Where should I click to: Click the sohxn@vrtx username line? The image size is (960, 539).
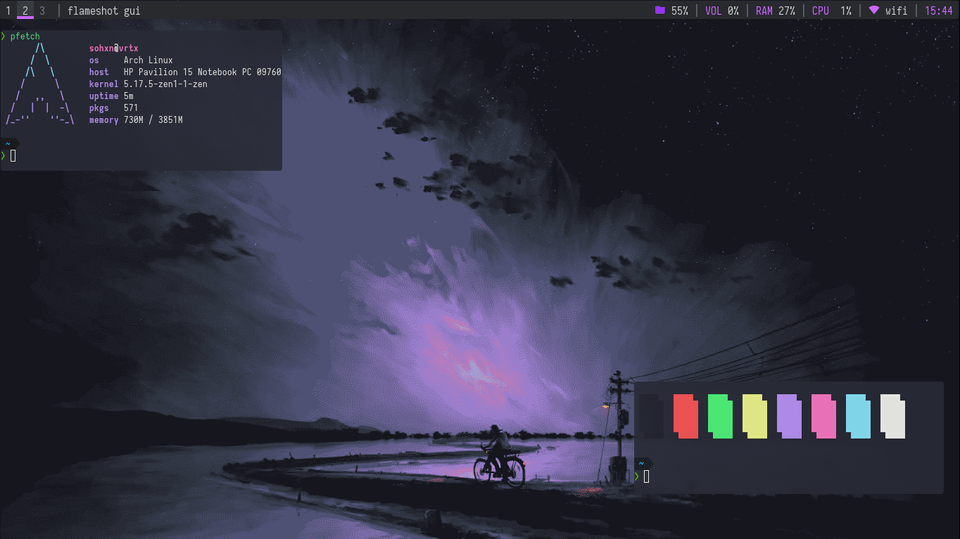pos(114,48)
